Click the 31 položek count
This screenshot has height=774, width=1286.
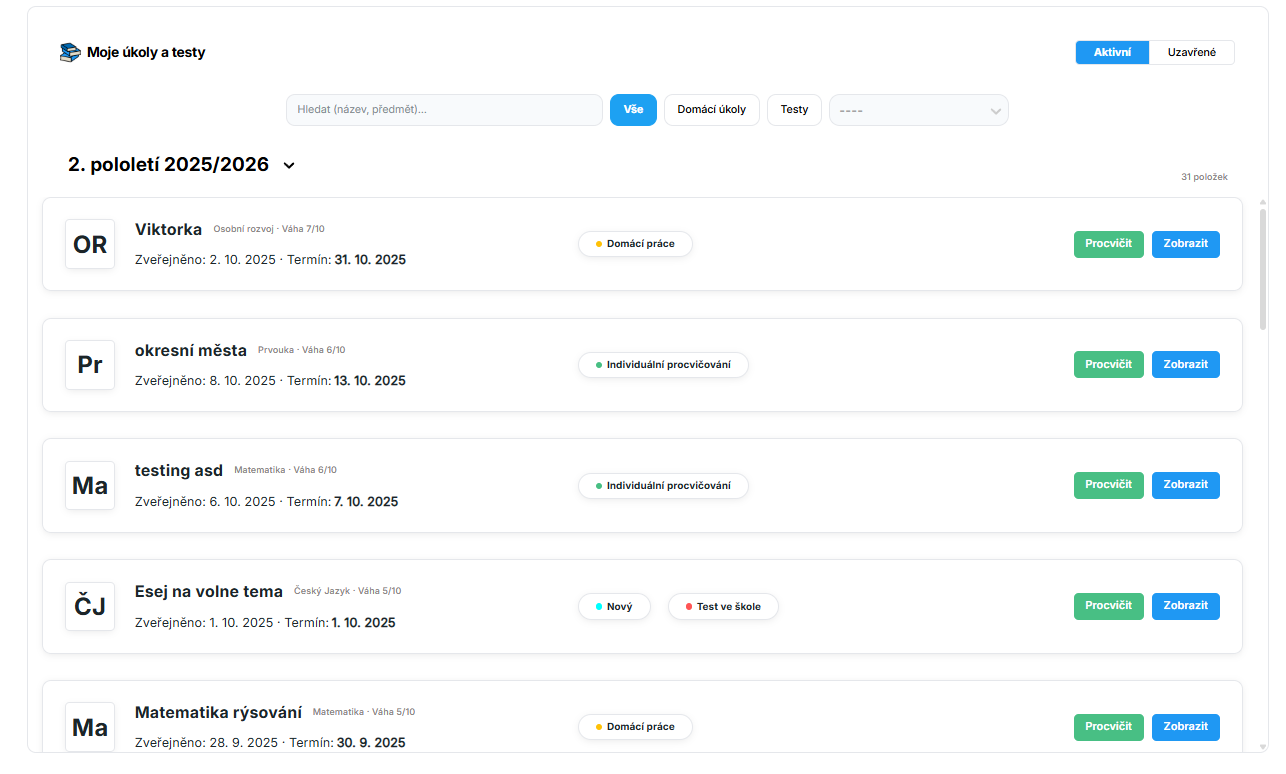[x=1204, y=177]
